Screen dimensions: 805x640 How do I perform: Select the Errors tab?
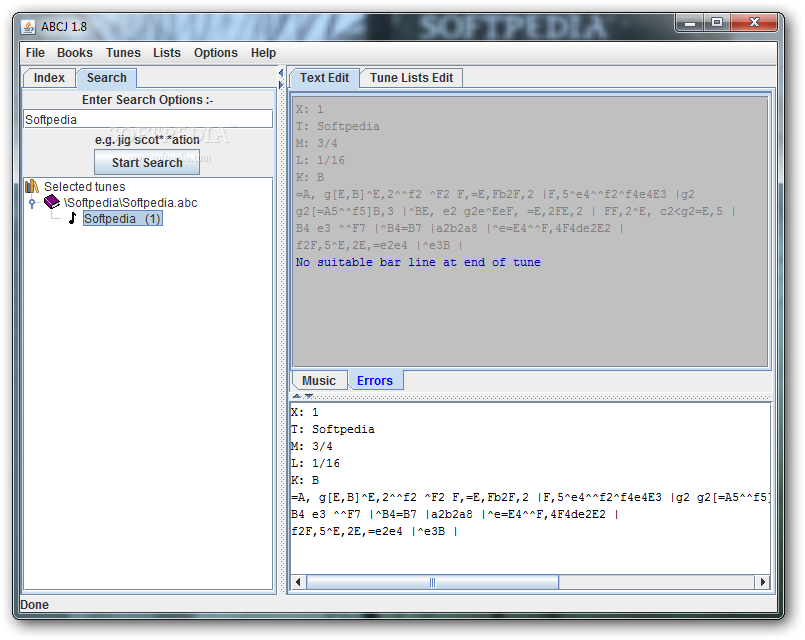375,381
